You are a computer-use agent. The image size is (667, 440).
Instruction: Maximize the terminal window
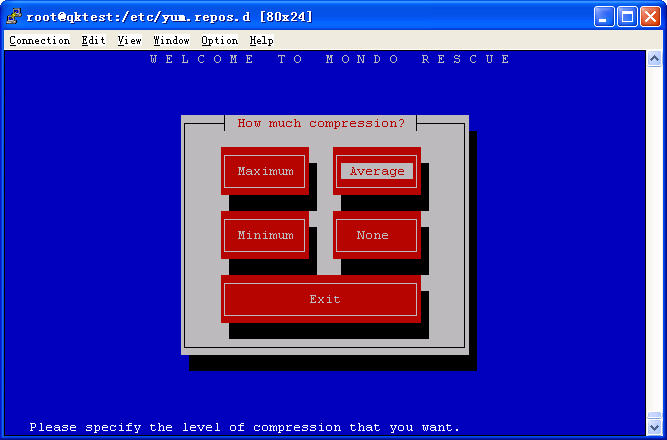coord(627,16)
